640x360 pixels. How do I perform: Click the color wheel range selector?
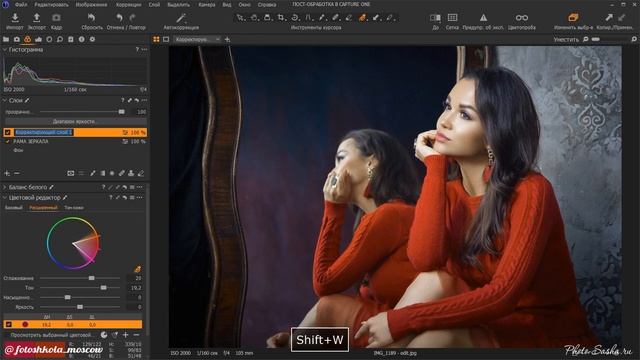click(73, 243)
